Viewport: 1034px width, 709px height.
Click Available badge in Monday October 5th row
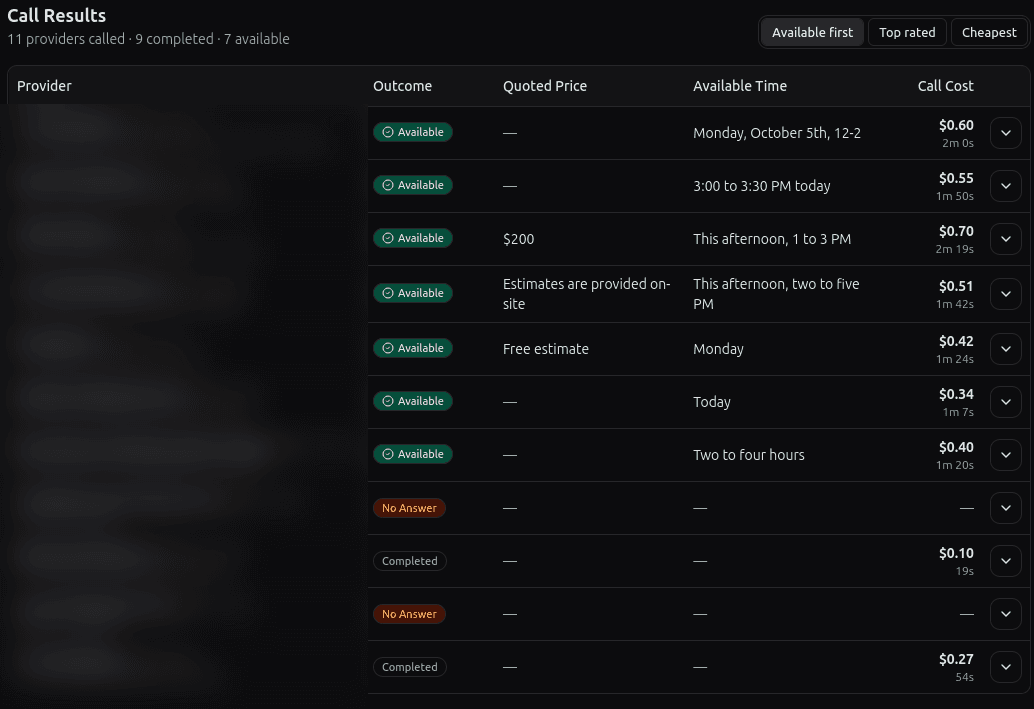tap(413, 132)
